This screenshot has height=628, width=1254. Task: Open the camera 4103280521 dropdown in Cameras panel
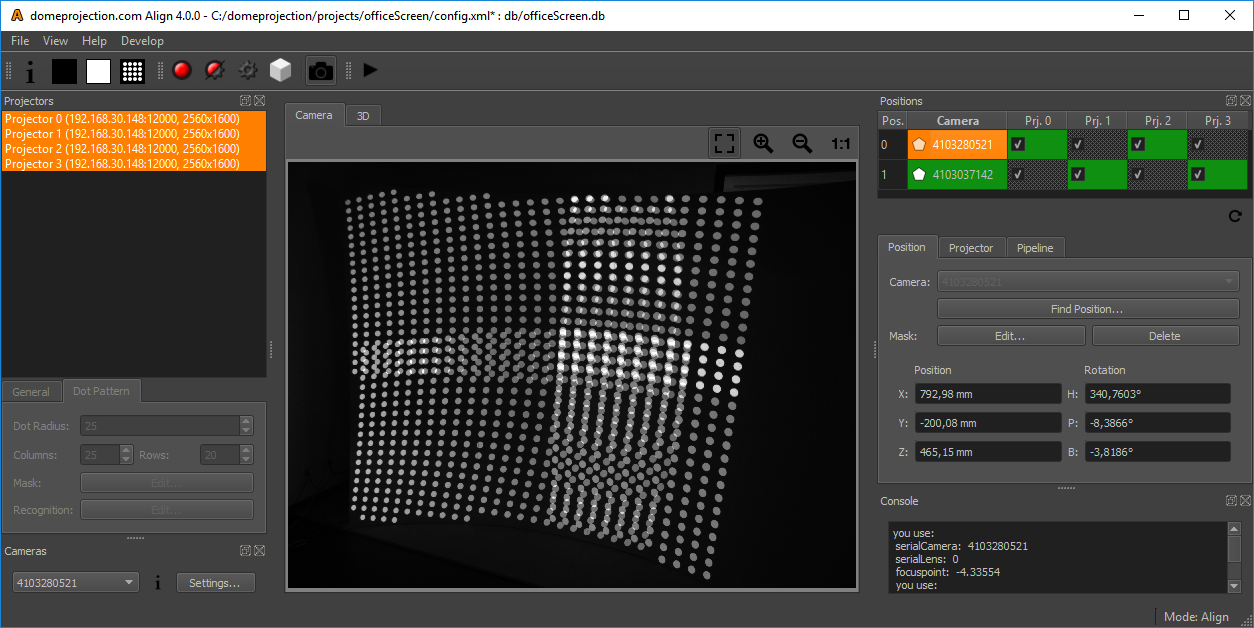(x=76, y=583)
